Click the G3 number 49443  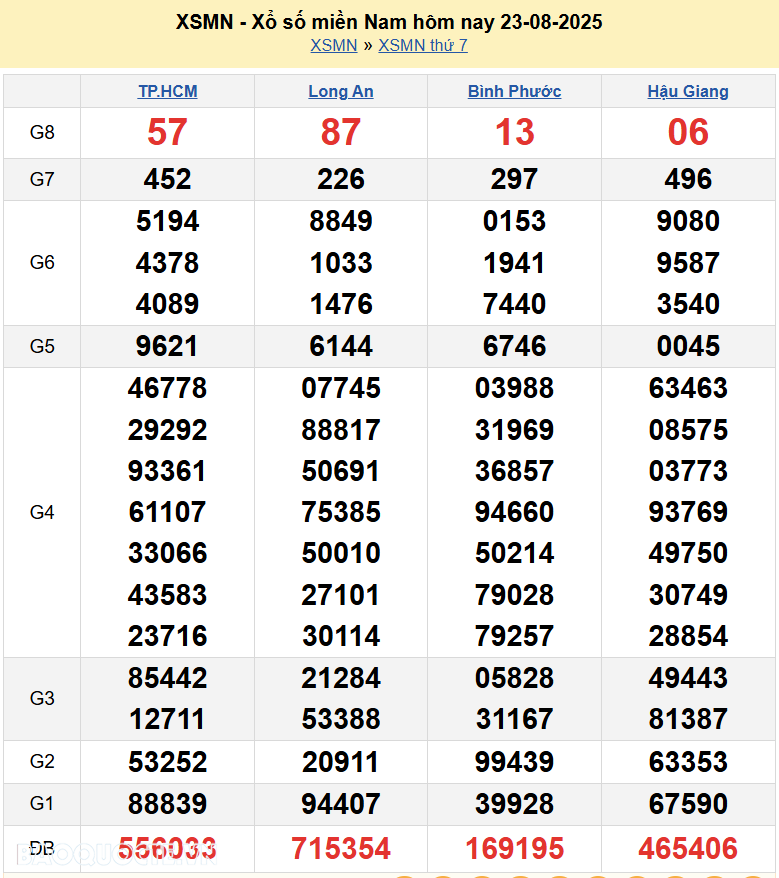(x=688, y=678)
